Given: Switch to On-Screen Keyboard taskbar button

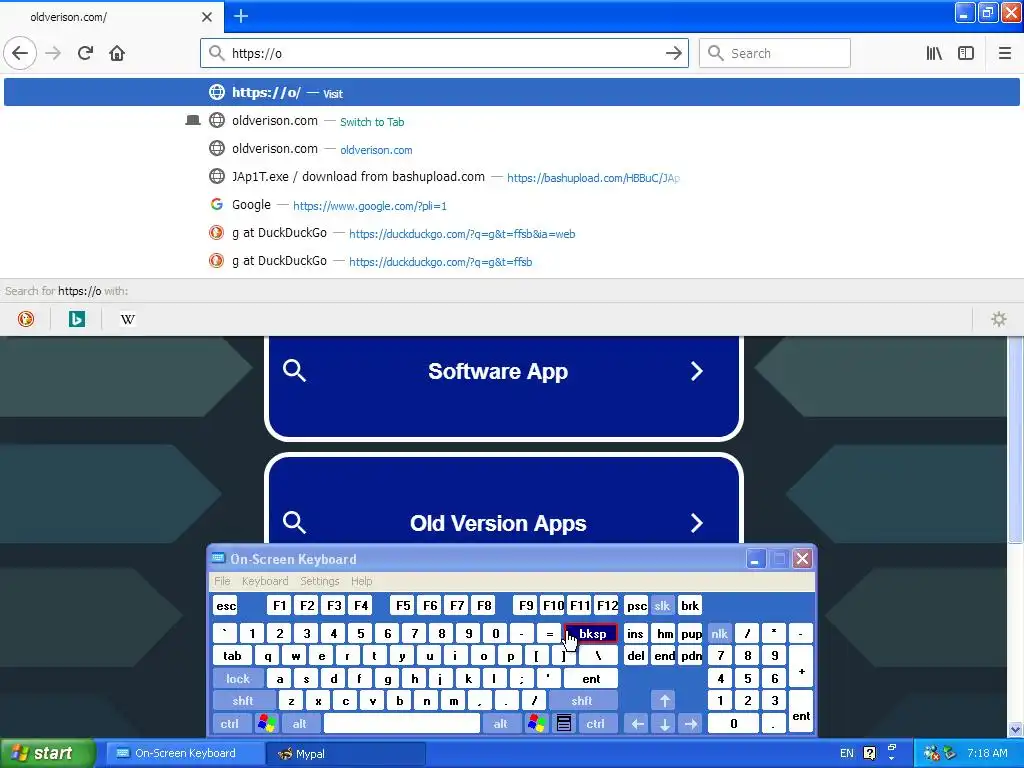Looking at the screenshot, I should (184, 754).
